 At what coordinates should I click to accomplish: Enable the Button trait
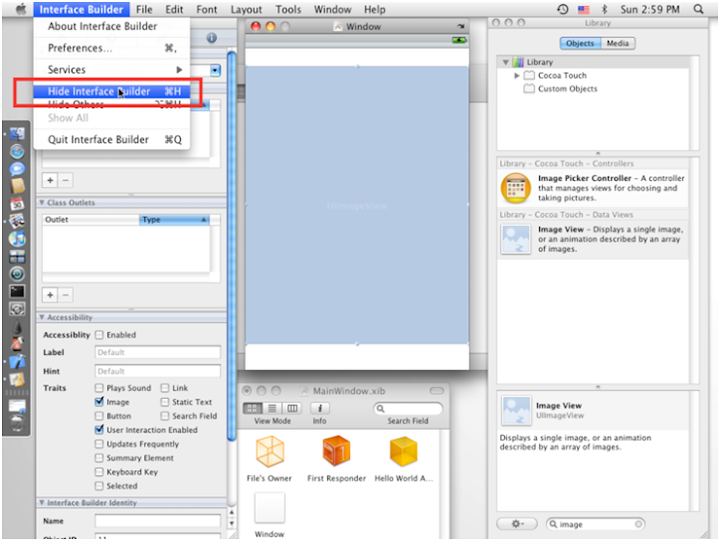point(99,416)
